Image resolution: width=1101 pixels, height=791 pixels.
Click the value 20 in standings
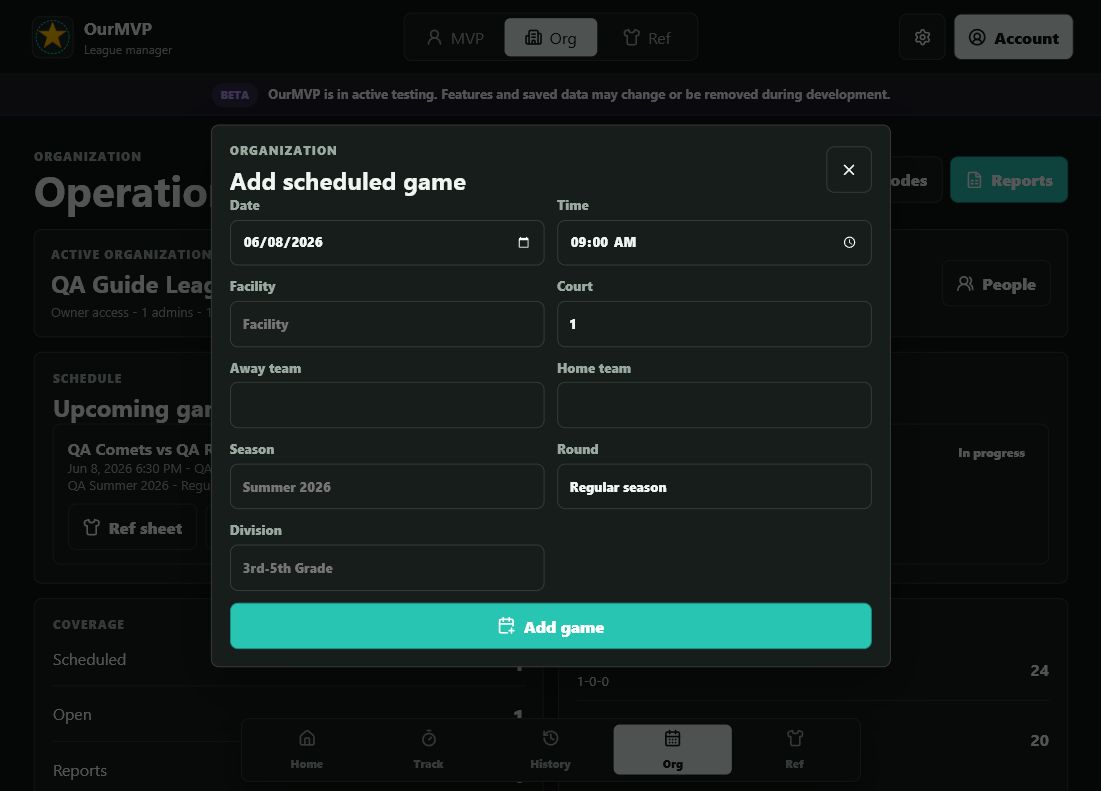(x=1039, y=740)
